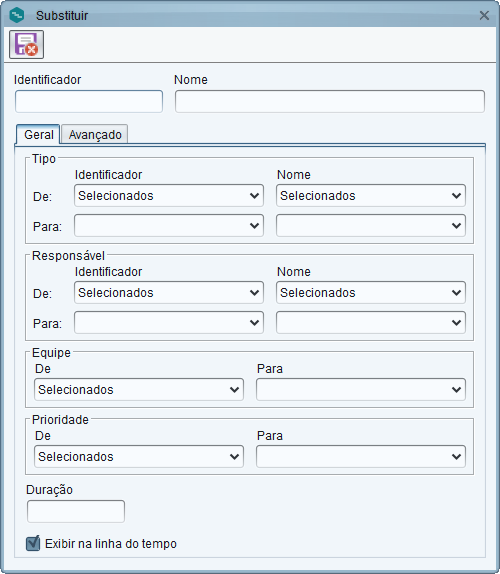Click the save and exit toolbar icon
The image size is (500, 574).
click(26, 45)
